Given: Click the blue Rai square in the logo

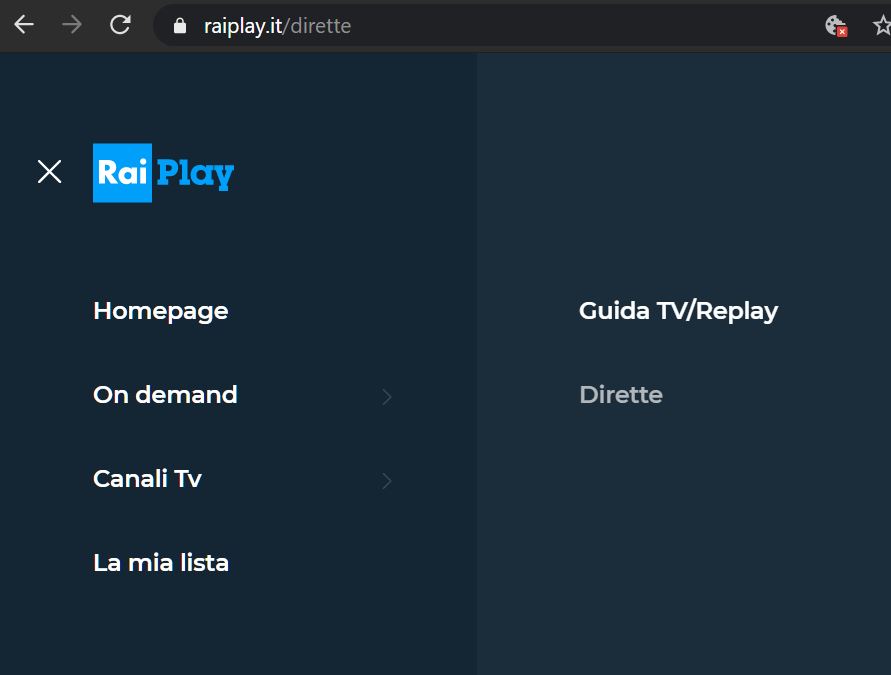Looking at the screenshot, I should coord(122,173).
